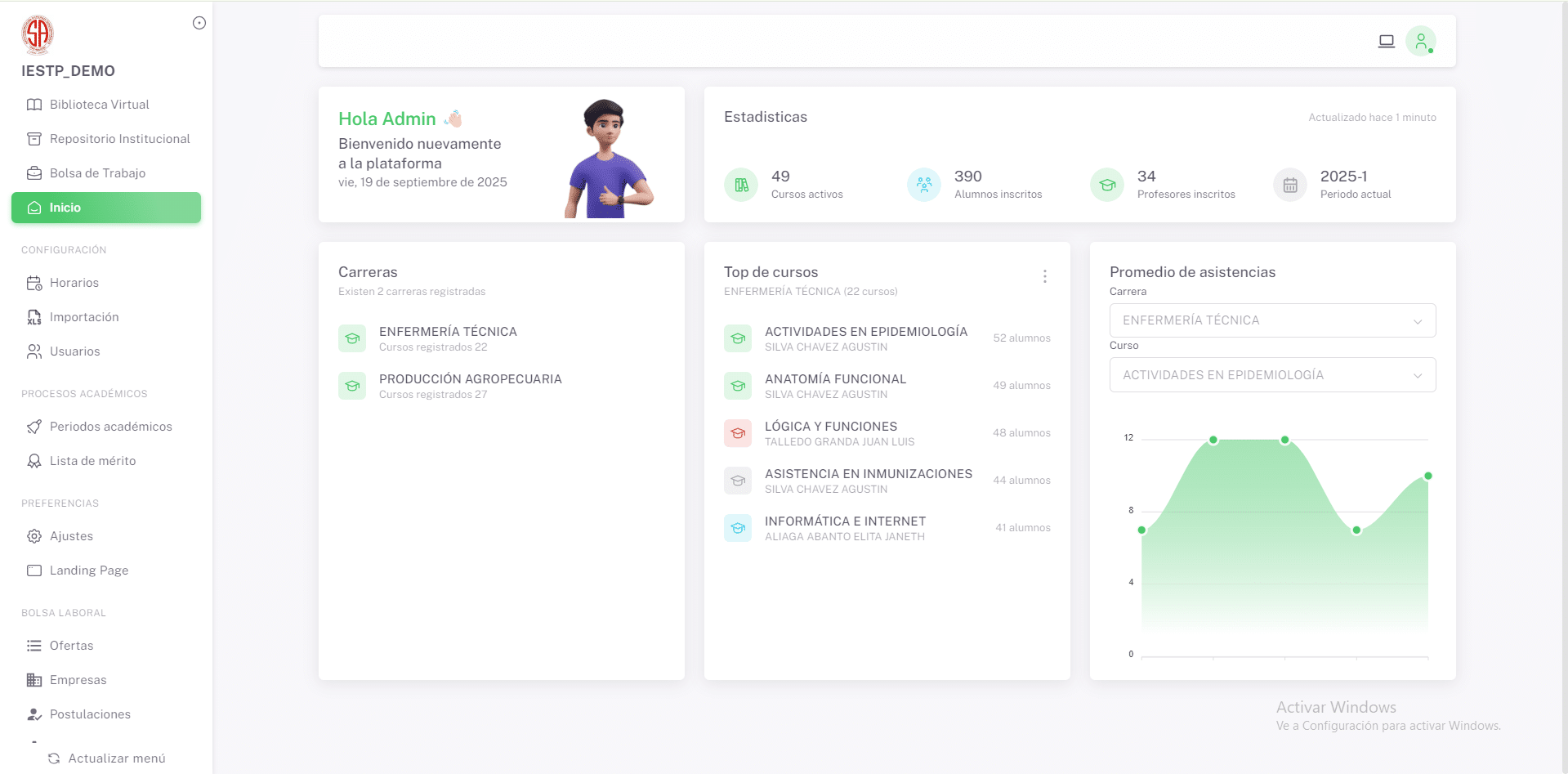Click the ENFERMERÍA TÉCNICA career graduation icon
This screenshot has width=1568, height=774.
point(352,338)
